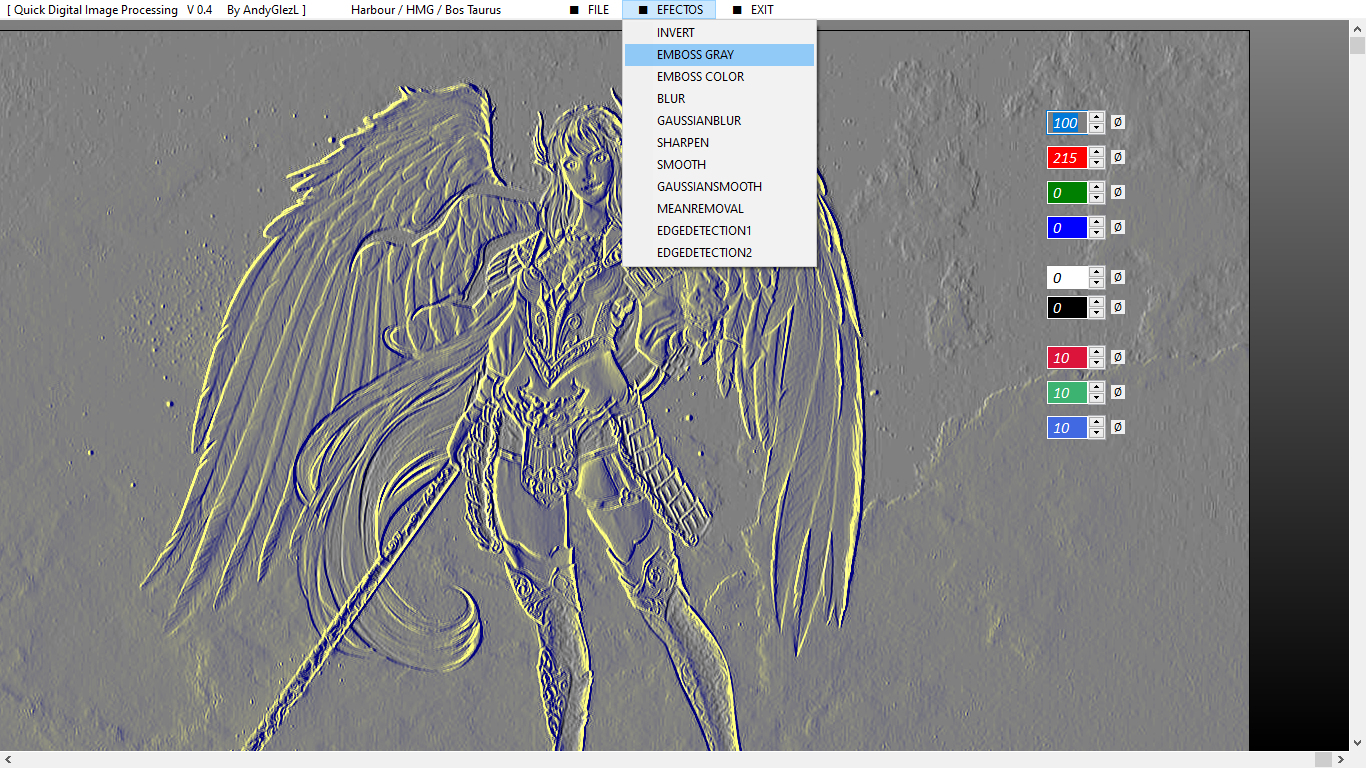Click the reset Ø button beside the green 0 field

[x=1118, y=192]
